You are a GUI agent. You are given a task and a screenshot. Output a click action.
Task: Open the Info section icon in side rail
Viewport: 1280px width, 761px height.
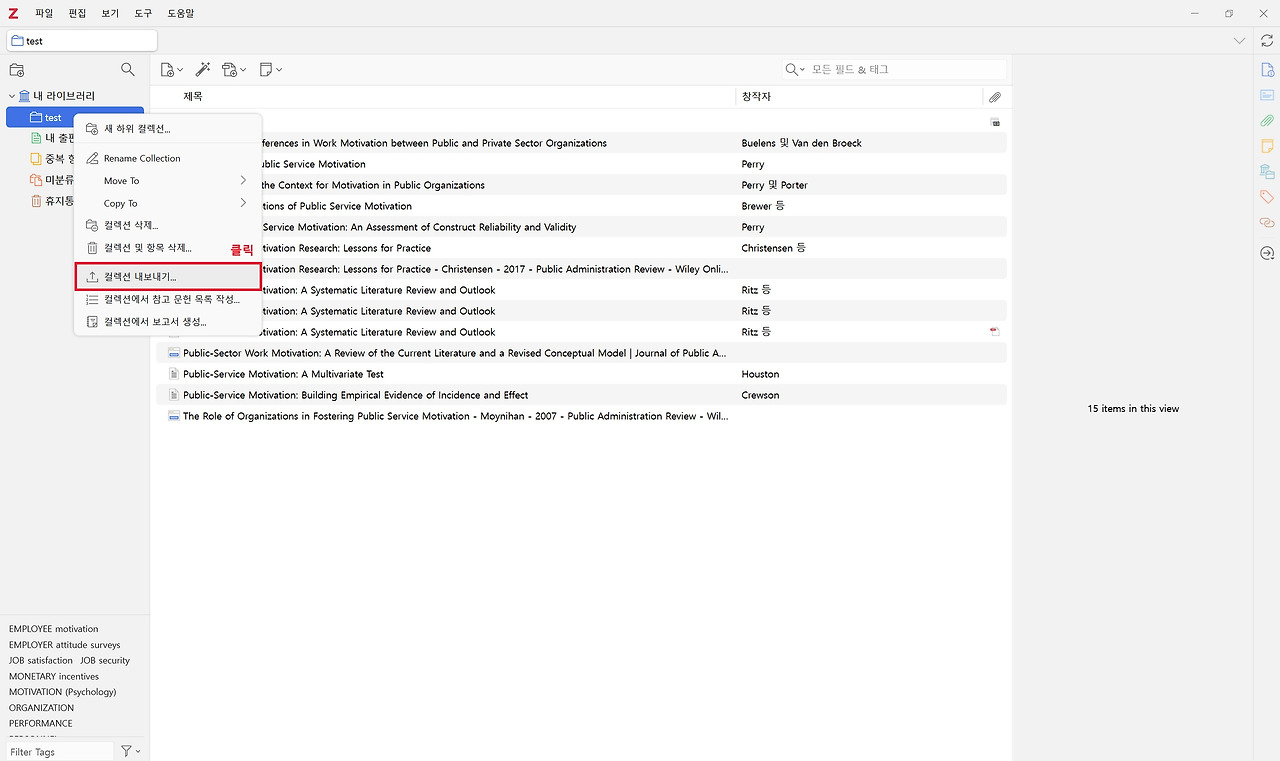coord(1267,70)
